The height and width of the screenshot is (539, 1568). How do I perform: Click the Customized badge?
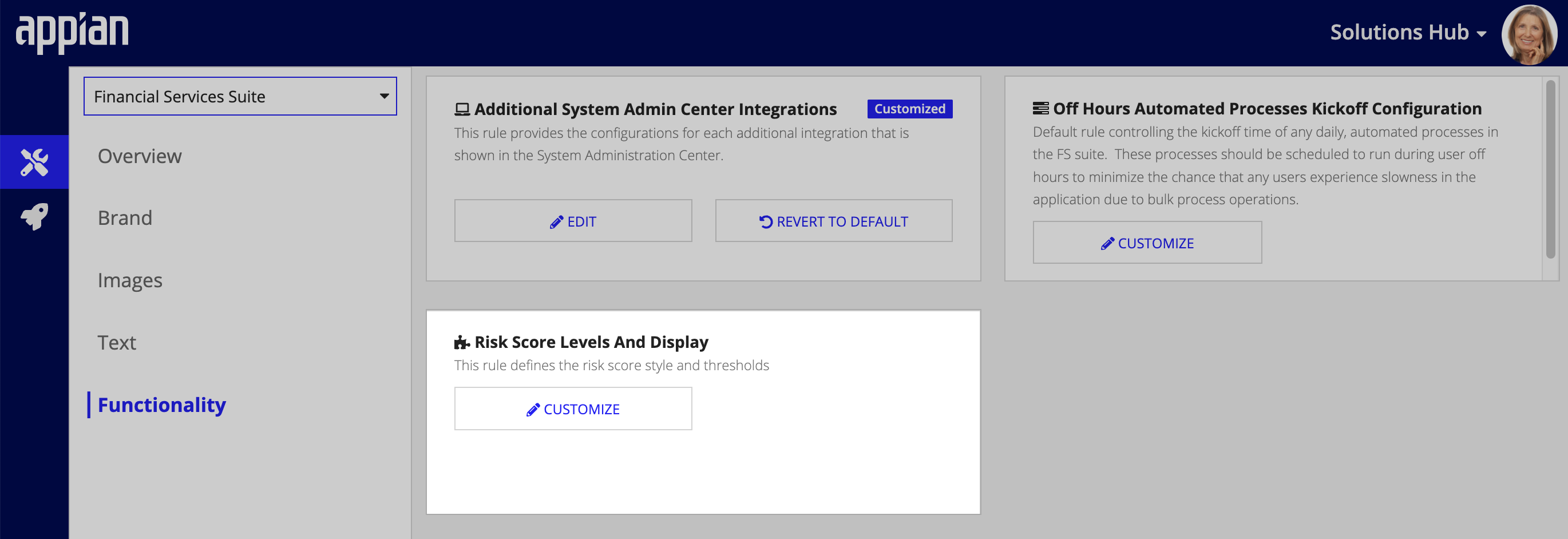pos(909,109)
